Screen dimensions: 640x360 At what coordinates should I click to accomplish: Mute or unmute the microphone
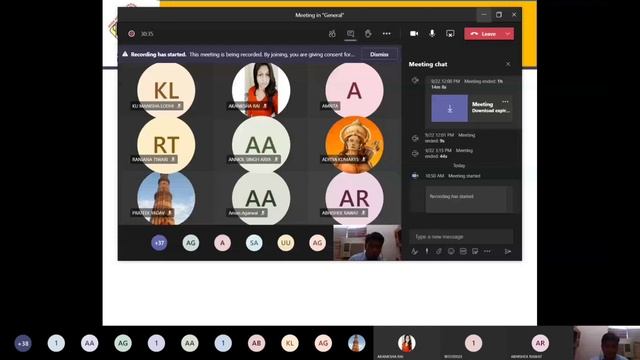[432, 34]
